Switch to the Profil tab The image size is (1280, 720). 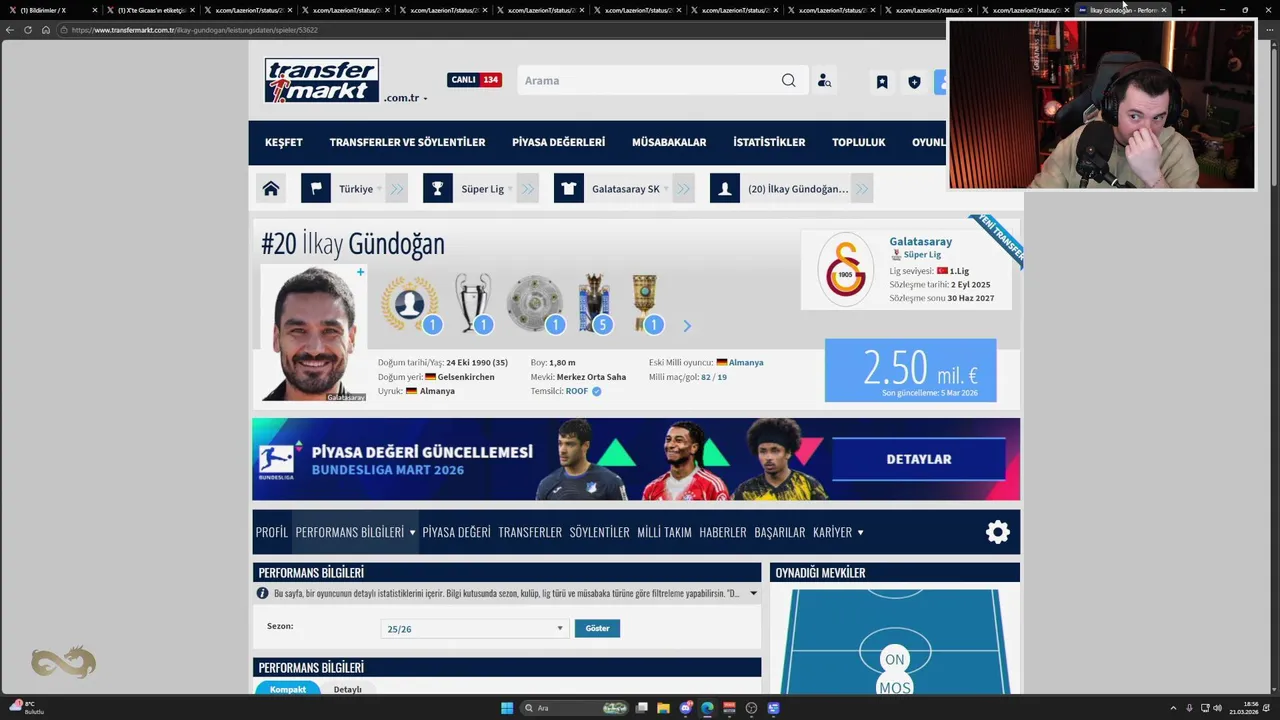(x=271, y=532)
